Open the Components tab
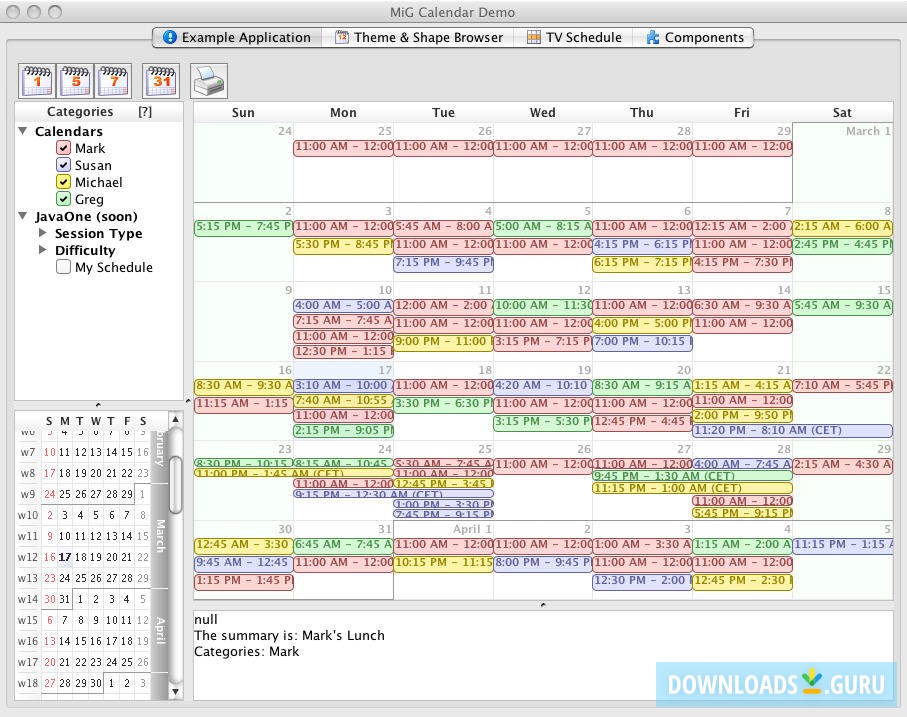907x717 pixels. coord(693,38)
